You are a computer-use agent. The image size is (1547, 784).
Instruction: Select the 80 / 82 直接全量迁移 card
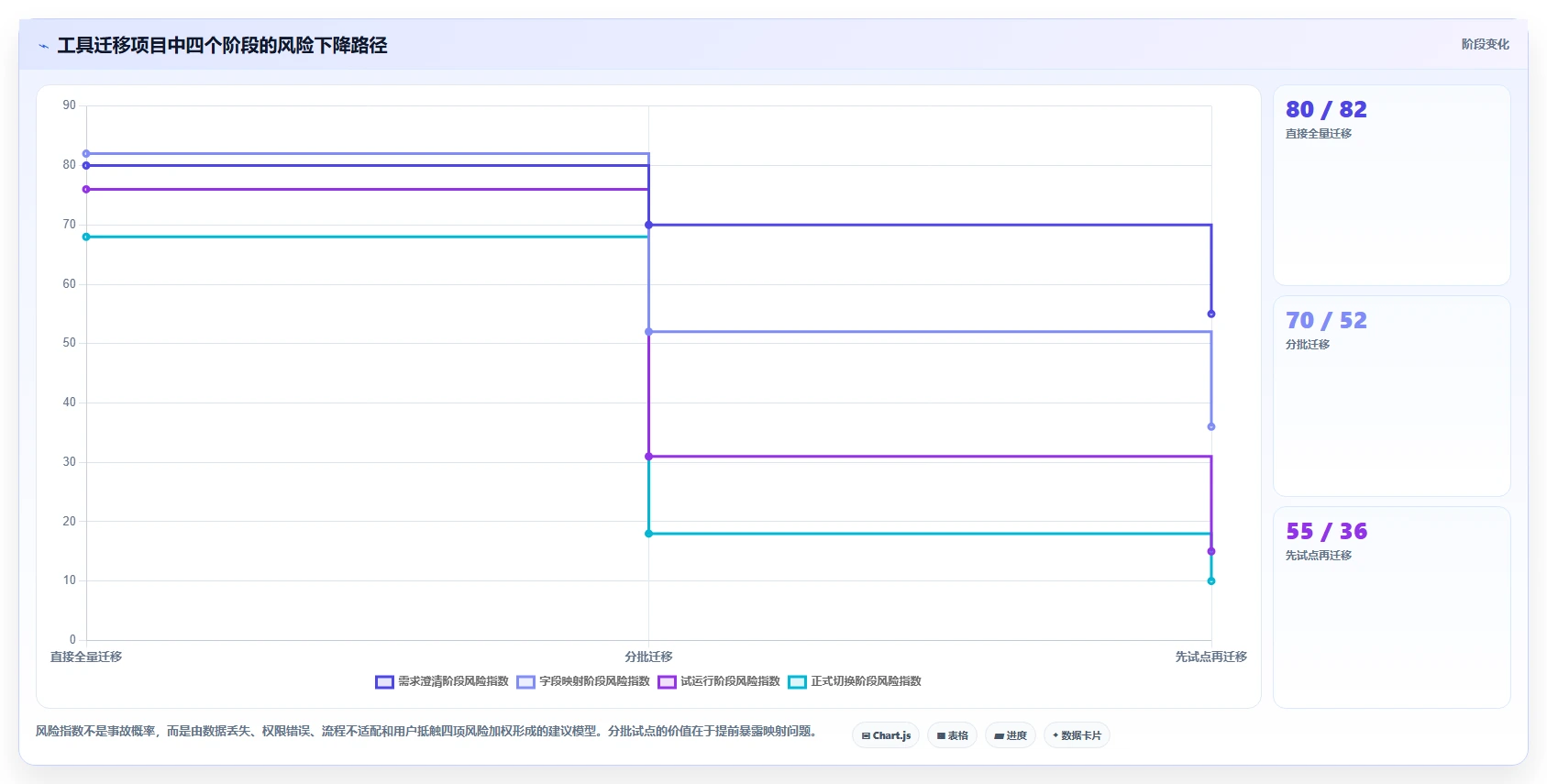click(x=1391, y=185)
